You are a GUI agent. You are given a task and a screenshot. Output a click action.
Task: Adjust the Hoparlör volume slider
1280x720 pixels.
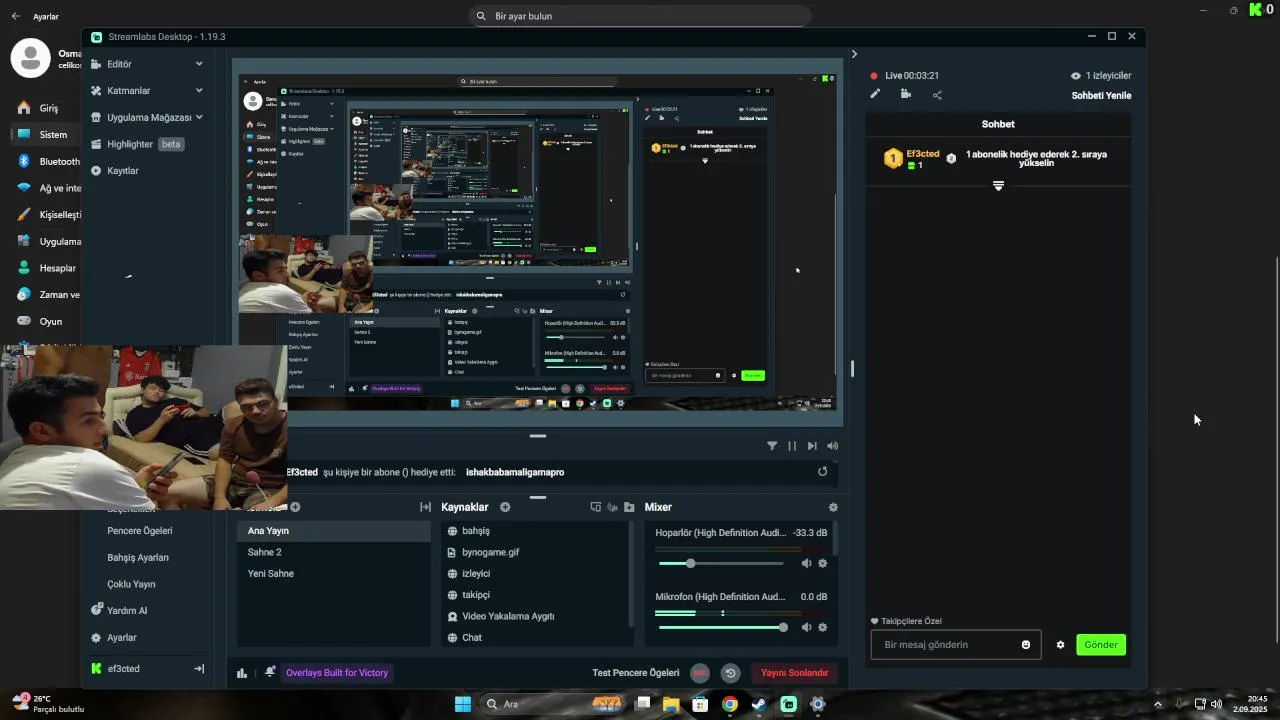(x=721, y=563)
